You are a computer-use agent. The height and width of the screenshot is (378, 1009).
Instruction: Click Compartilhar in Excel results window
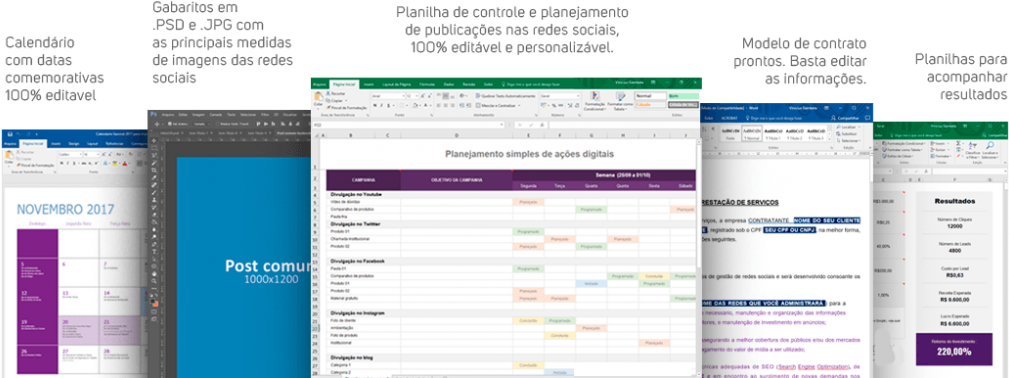click(995, 135)
